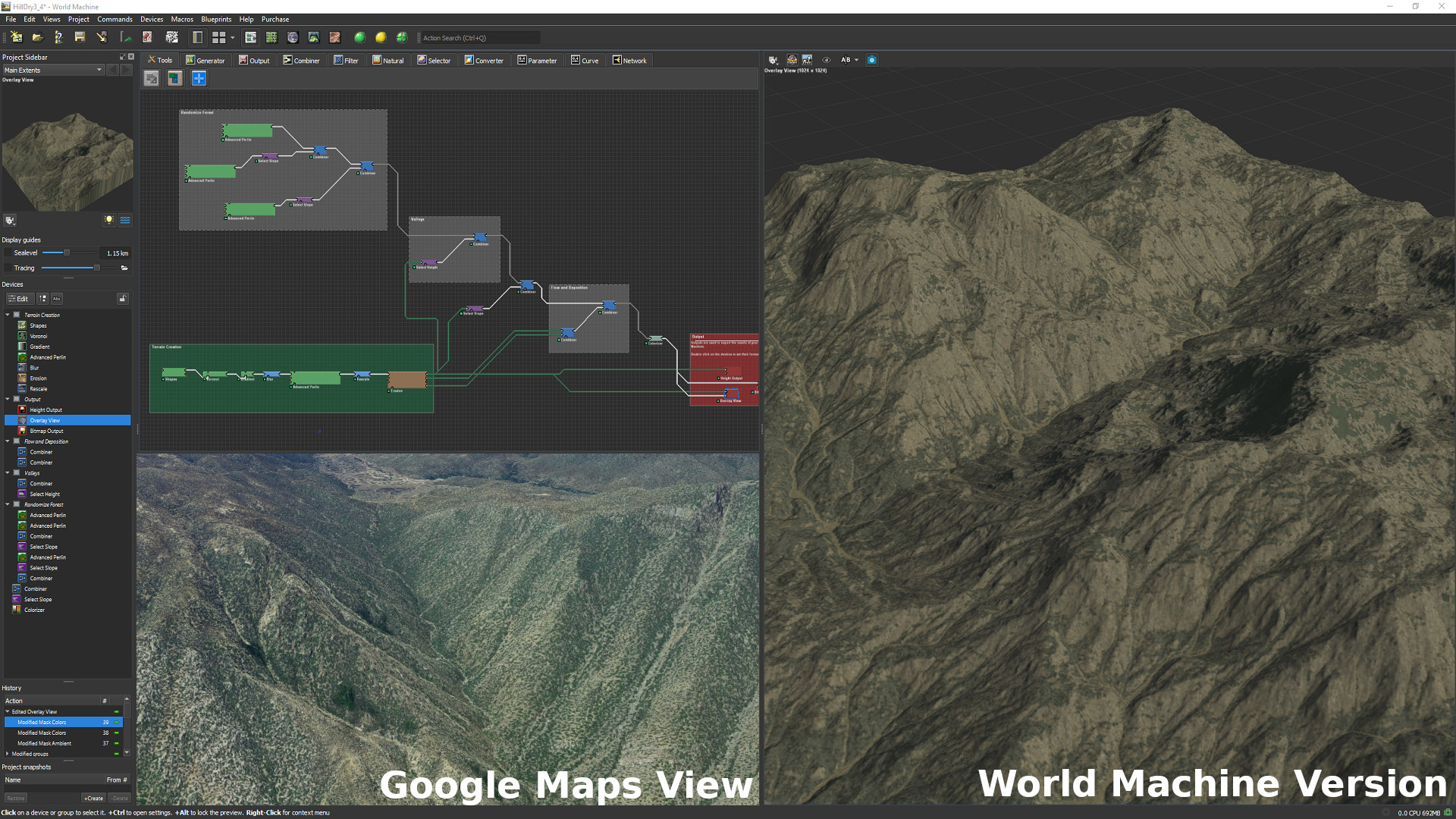Collapse the Valleys group
The height and width of the screenshot is (819, 1456).
coord(8,472)
